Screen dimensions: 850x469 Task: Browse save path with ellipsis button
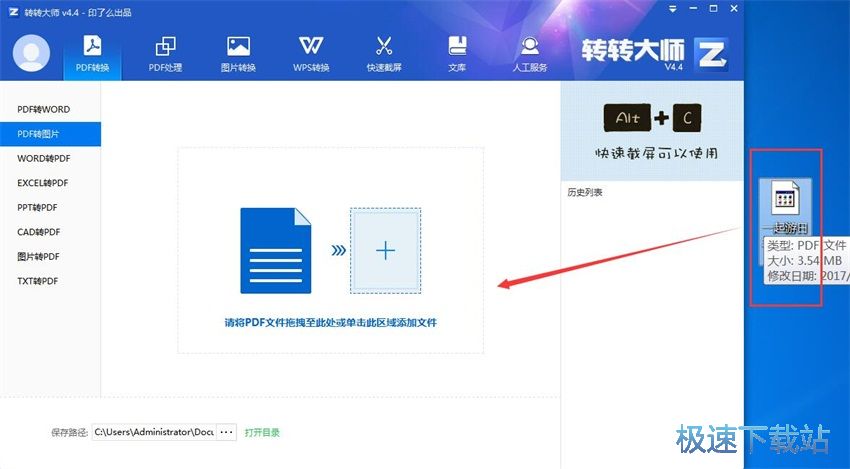[227, 432]
